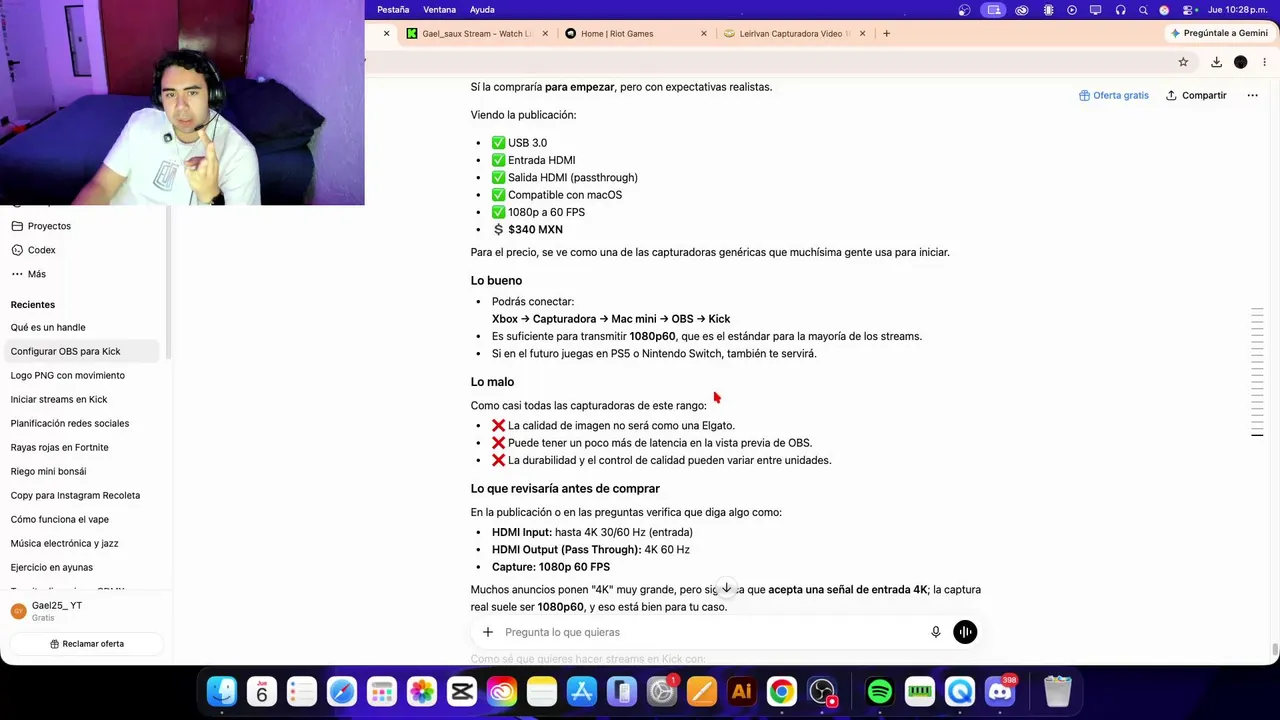Open a new browser tab
The height and width of the screenshot is (720, 1280).
886,33
